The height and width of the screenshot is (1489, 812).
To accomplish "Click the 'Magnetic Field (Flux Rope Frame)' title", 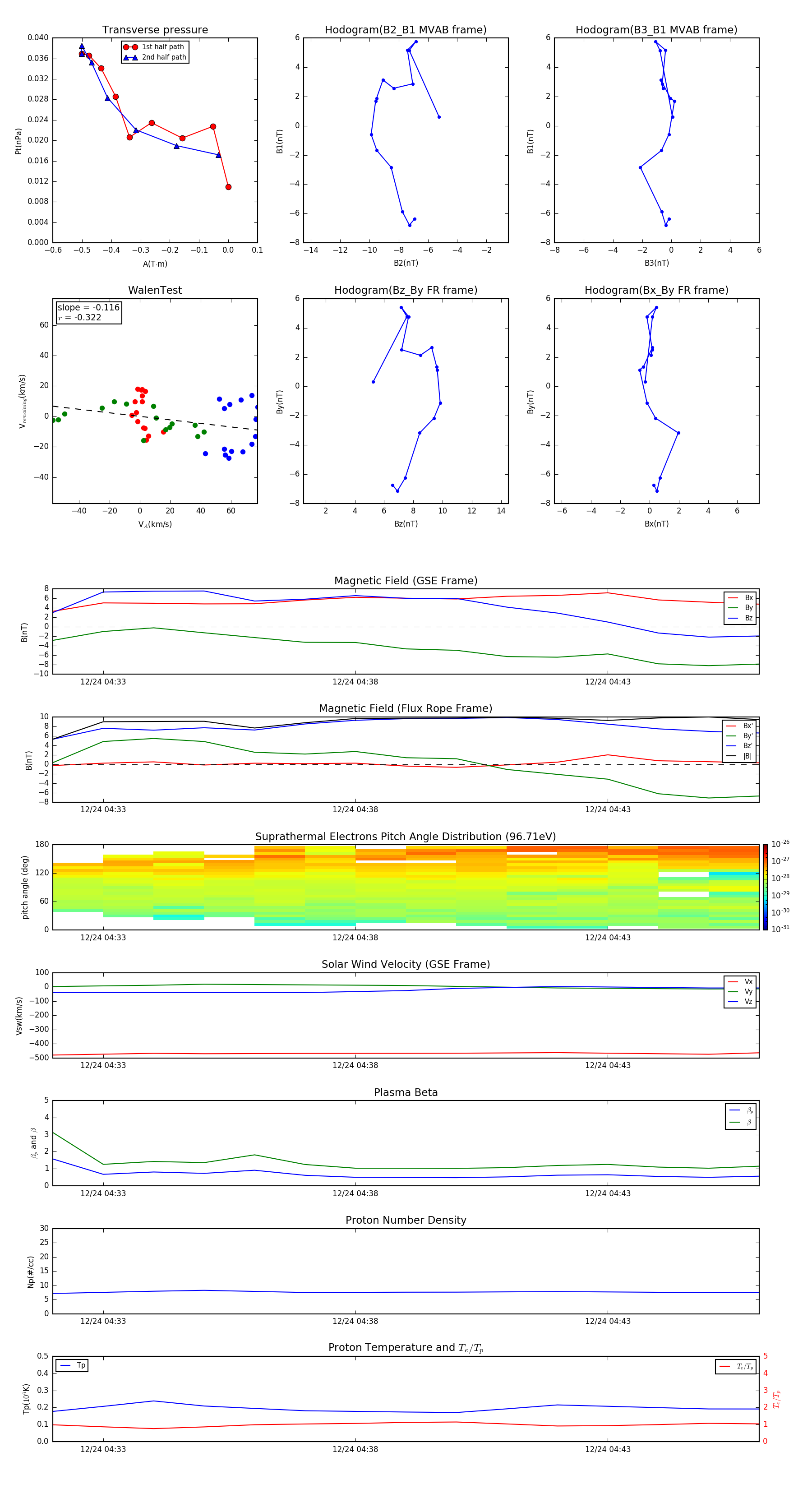I will [x=406, y=708].
